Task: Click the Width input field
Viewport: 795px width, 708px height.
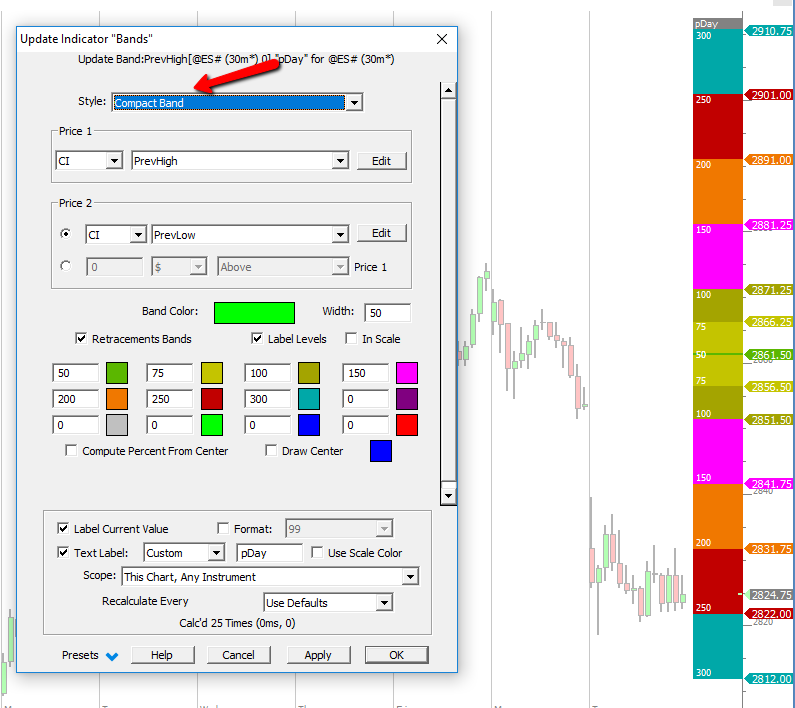Action: 387,313
